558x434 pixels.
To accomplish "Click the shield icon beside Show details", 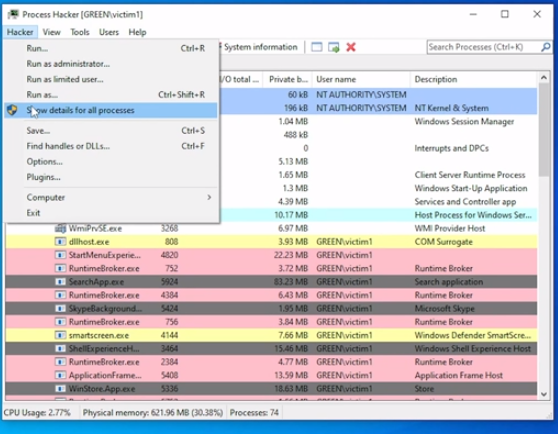I will click(12, 110).
